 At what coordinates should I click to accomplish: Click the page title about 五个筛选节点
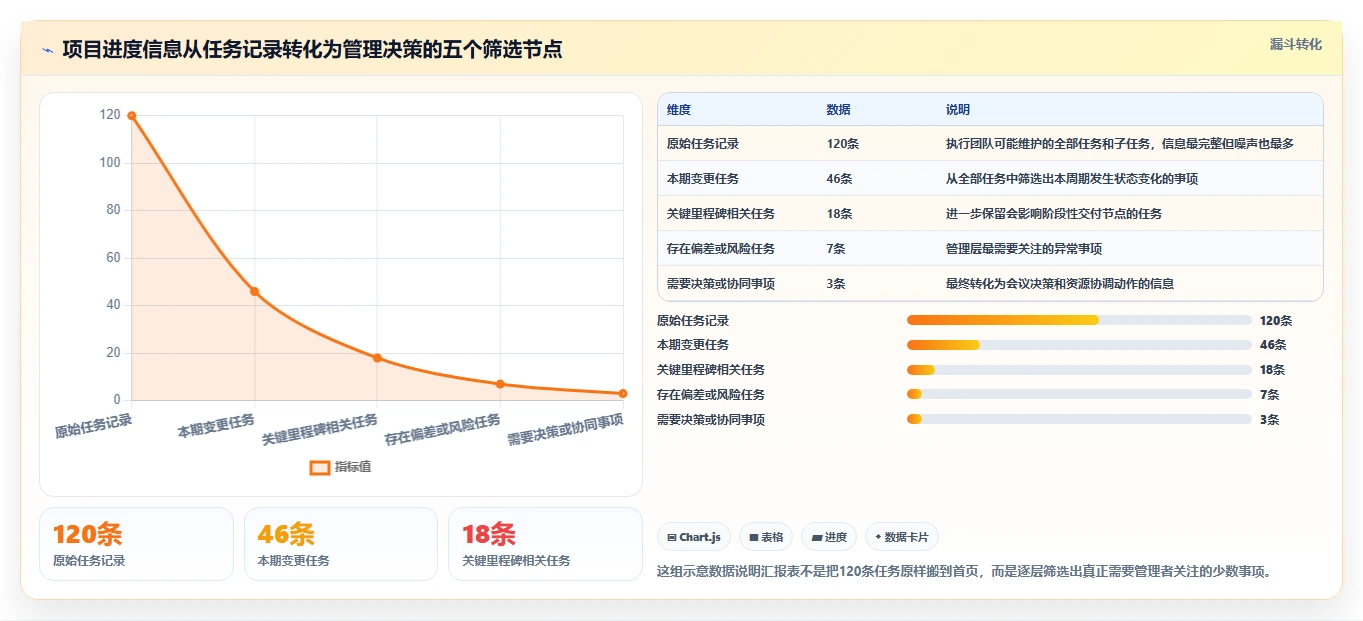312,50
